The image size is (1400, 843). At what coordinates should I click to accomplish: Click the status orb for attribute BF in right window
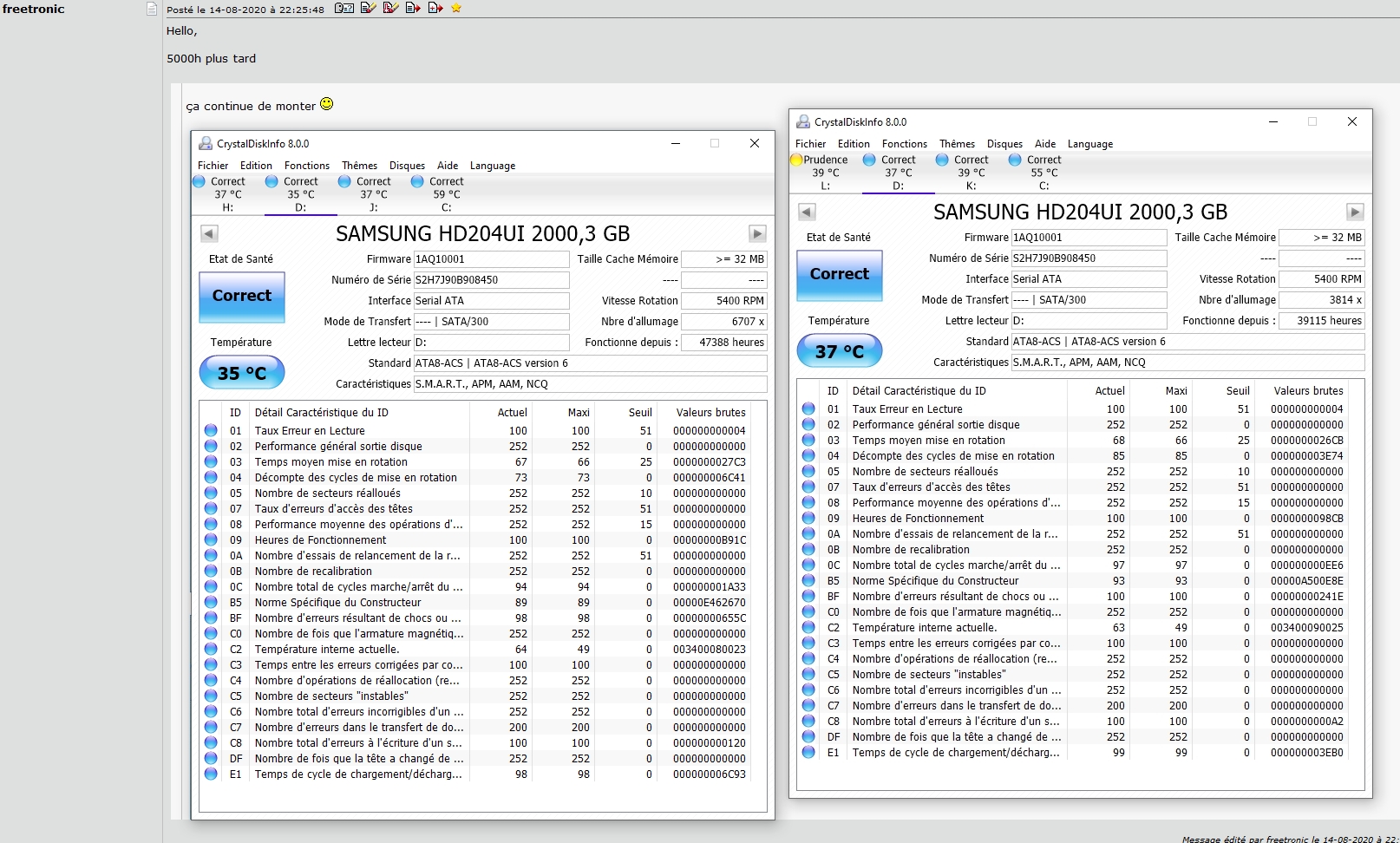808,596
